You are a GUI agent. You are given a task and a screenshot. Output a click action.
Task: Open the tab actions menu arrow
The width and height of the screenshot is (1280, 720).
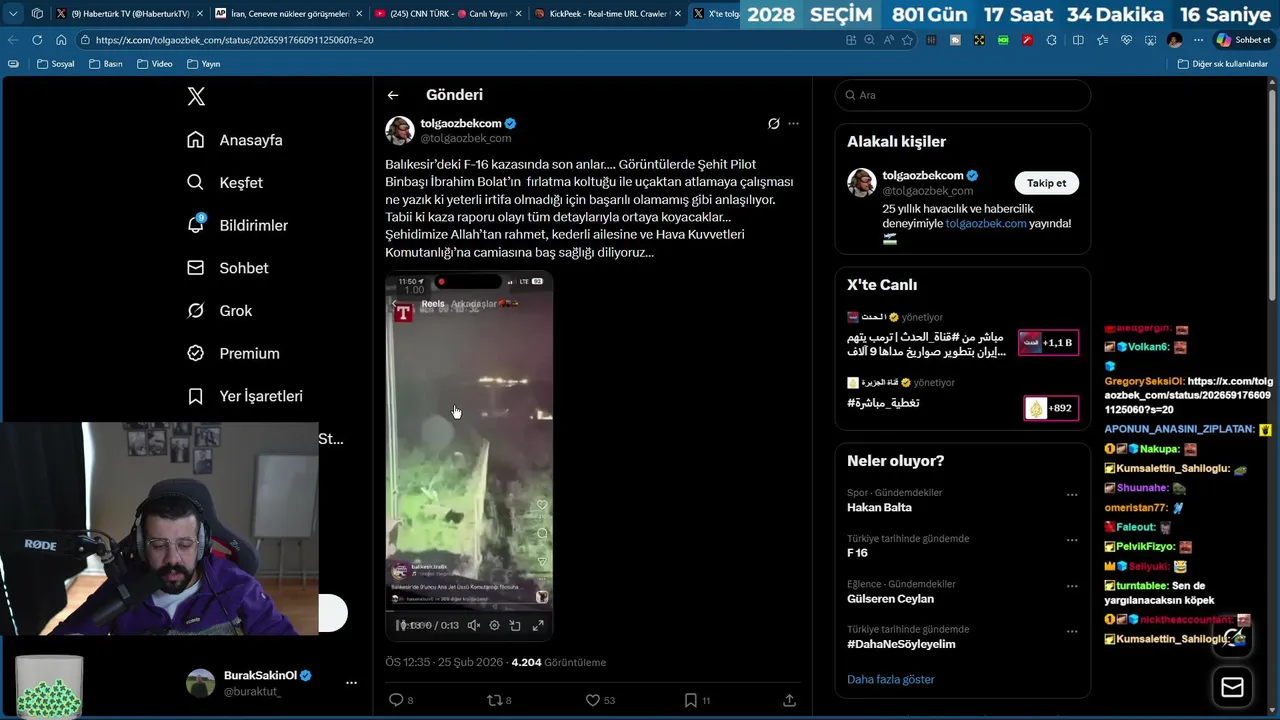[x=13, y=14]
